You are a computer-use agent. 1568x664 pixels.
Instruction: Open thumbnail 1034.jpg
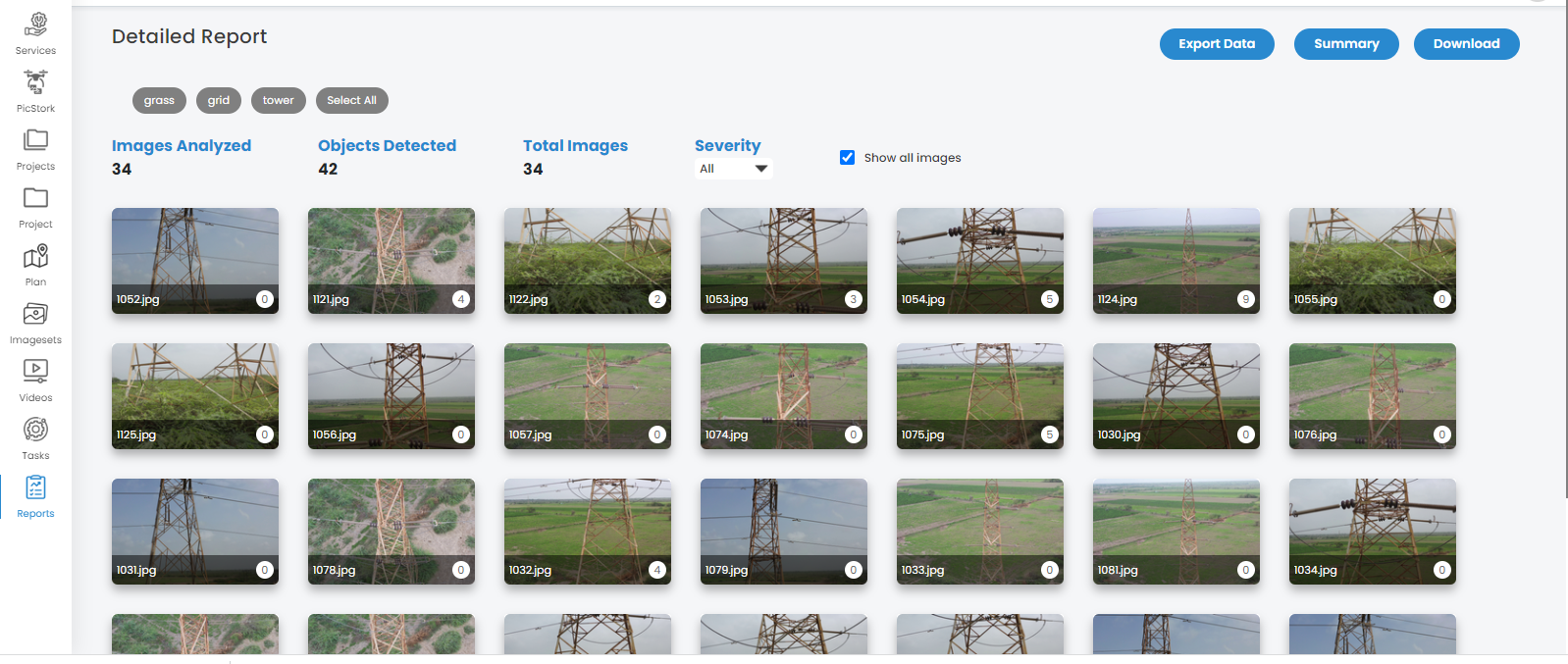point(1373,532)
